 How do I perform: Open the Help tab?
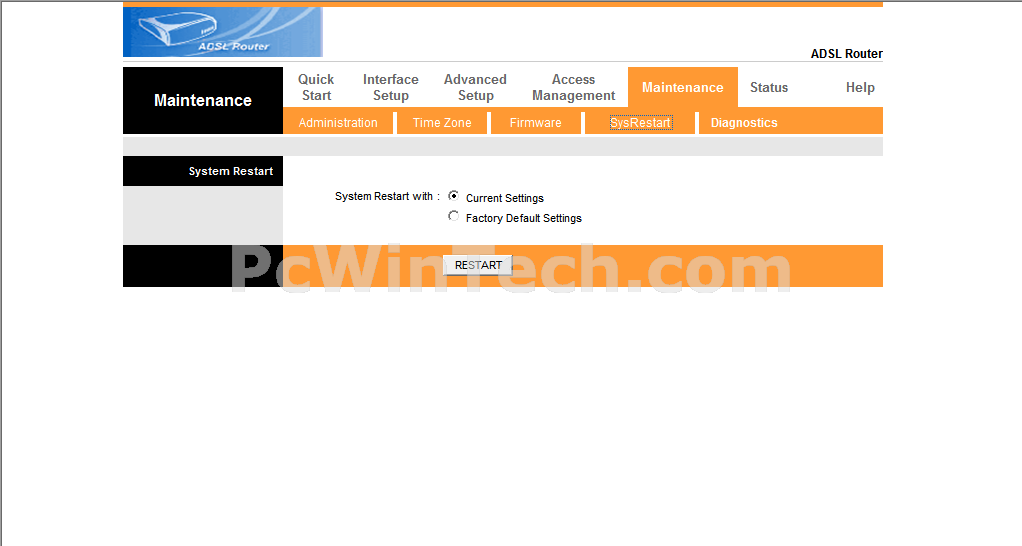point(860,87)
